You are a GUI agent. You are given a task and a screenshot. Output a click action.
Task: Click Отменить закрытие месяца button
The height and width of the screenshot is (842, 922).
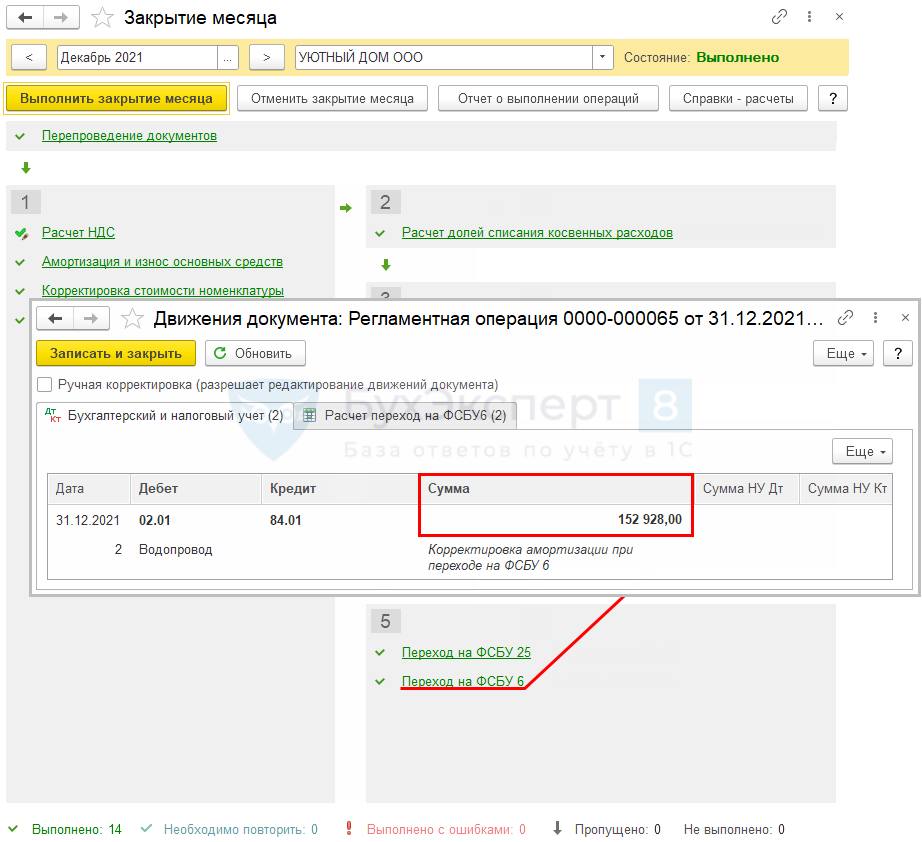(332, 98)
